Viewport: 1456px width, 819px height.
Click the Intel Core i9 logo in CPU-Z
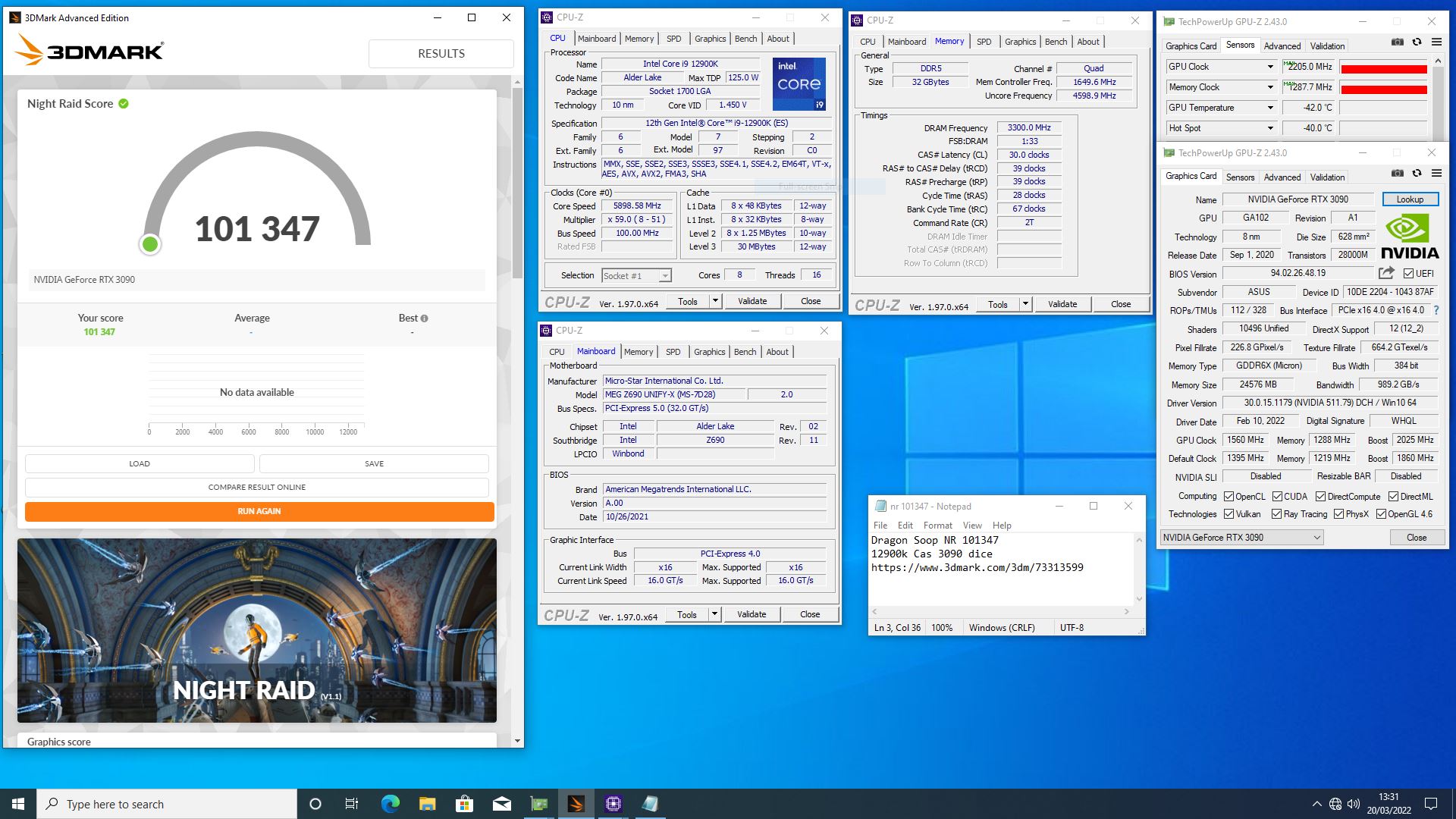tap(799, 83)
